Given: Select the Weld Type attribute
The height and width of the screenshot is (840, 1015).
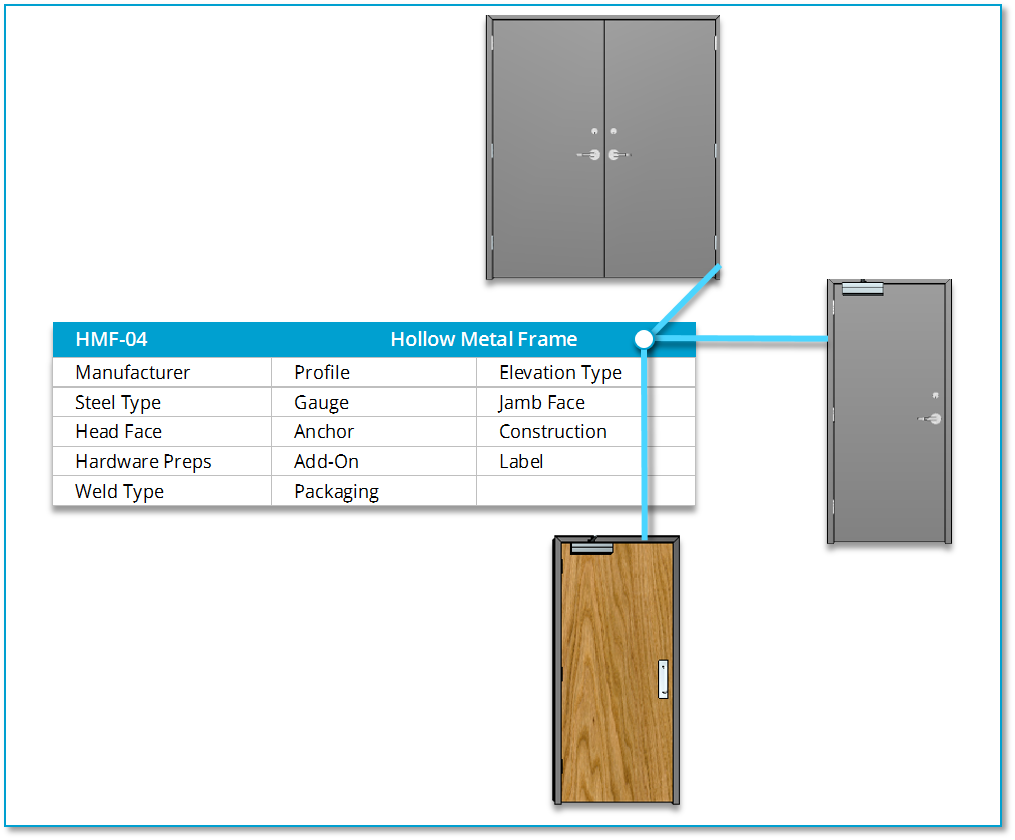Looking at the screenshot, I should click(119, 491).
